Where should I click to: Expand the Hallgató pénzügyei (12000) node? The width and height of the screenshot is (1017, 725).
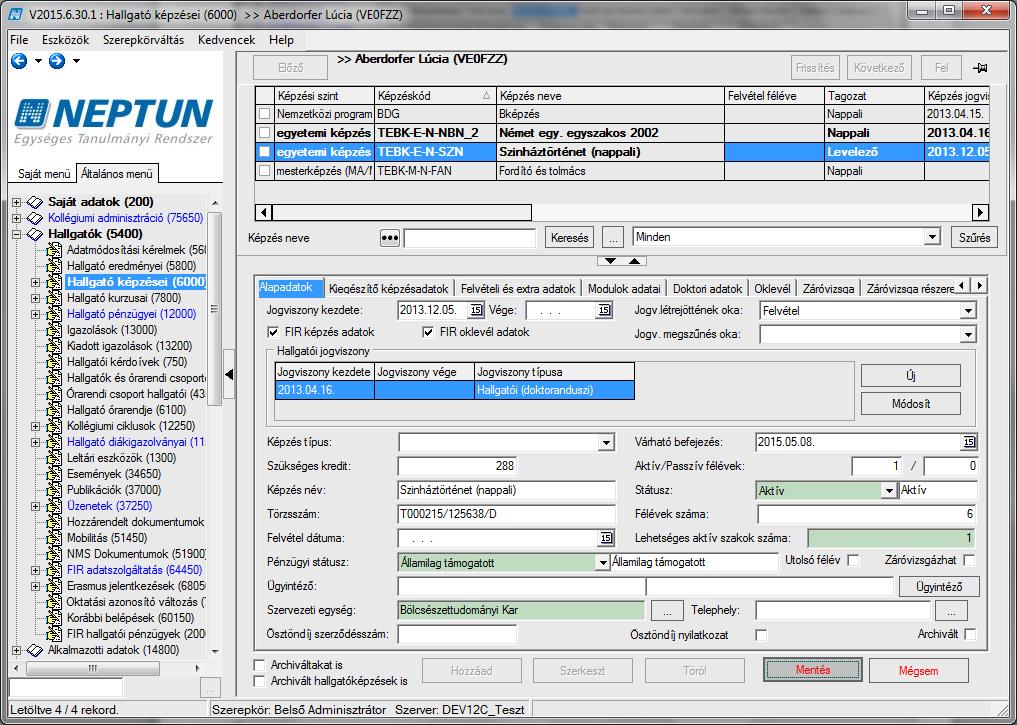pyautogui.click(x=36, y=315)
